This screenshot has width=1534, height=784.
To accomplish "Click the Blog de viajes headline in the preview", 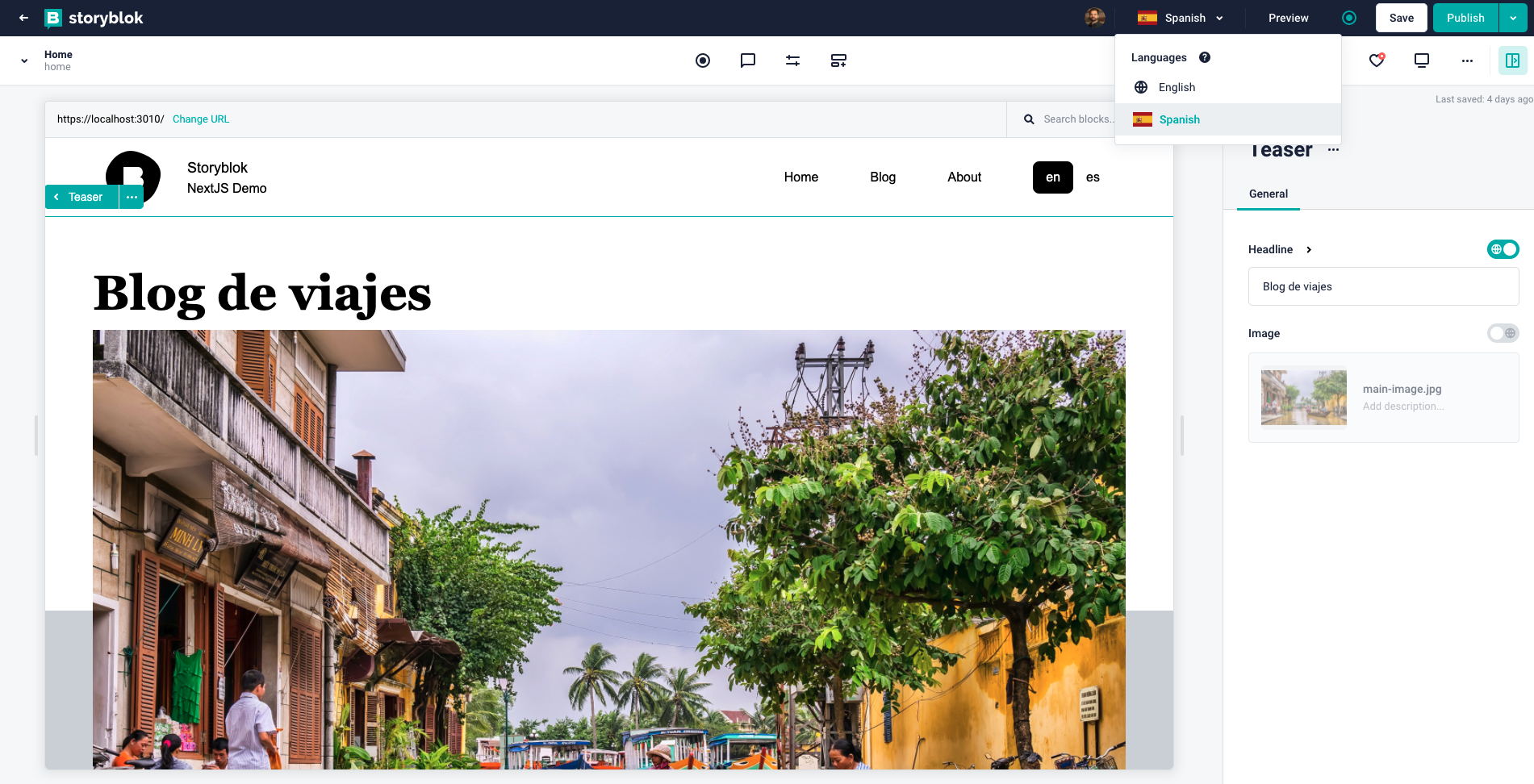I will (262, 294).
